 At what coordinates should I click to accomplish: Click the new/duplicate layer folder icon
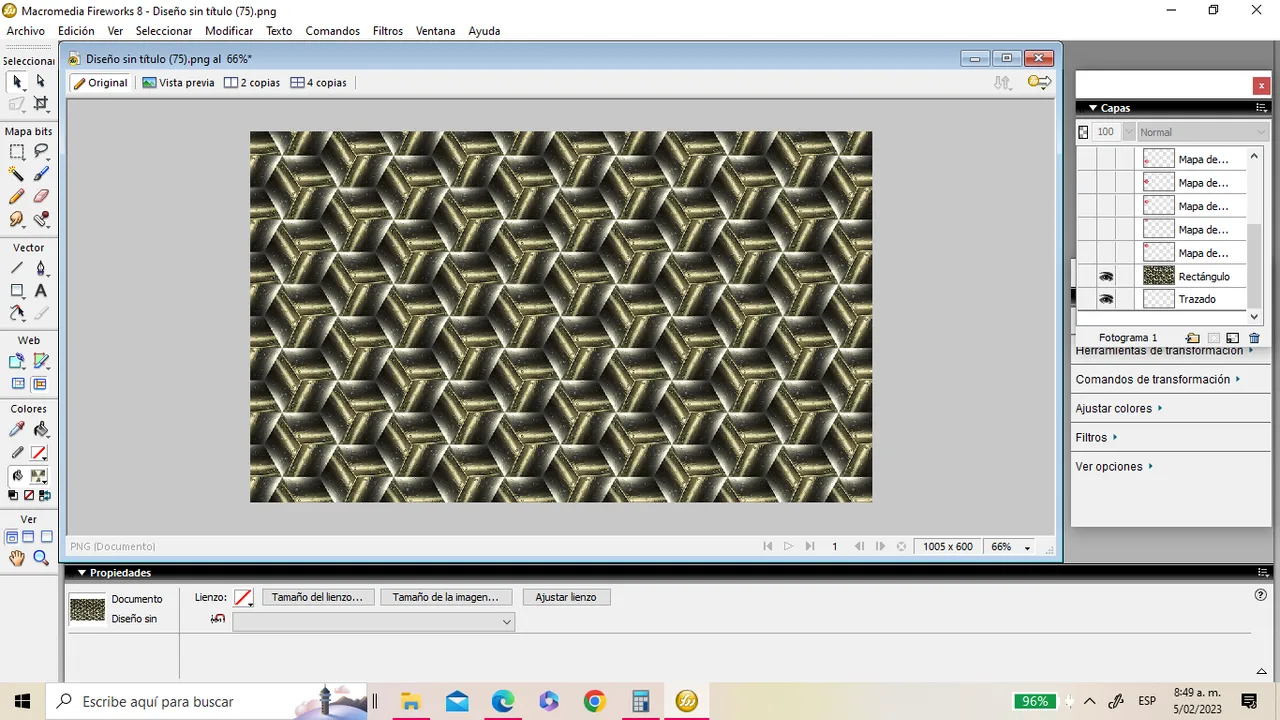point(1192,339)
